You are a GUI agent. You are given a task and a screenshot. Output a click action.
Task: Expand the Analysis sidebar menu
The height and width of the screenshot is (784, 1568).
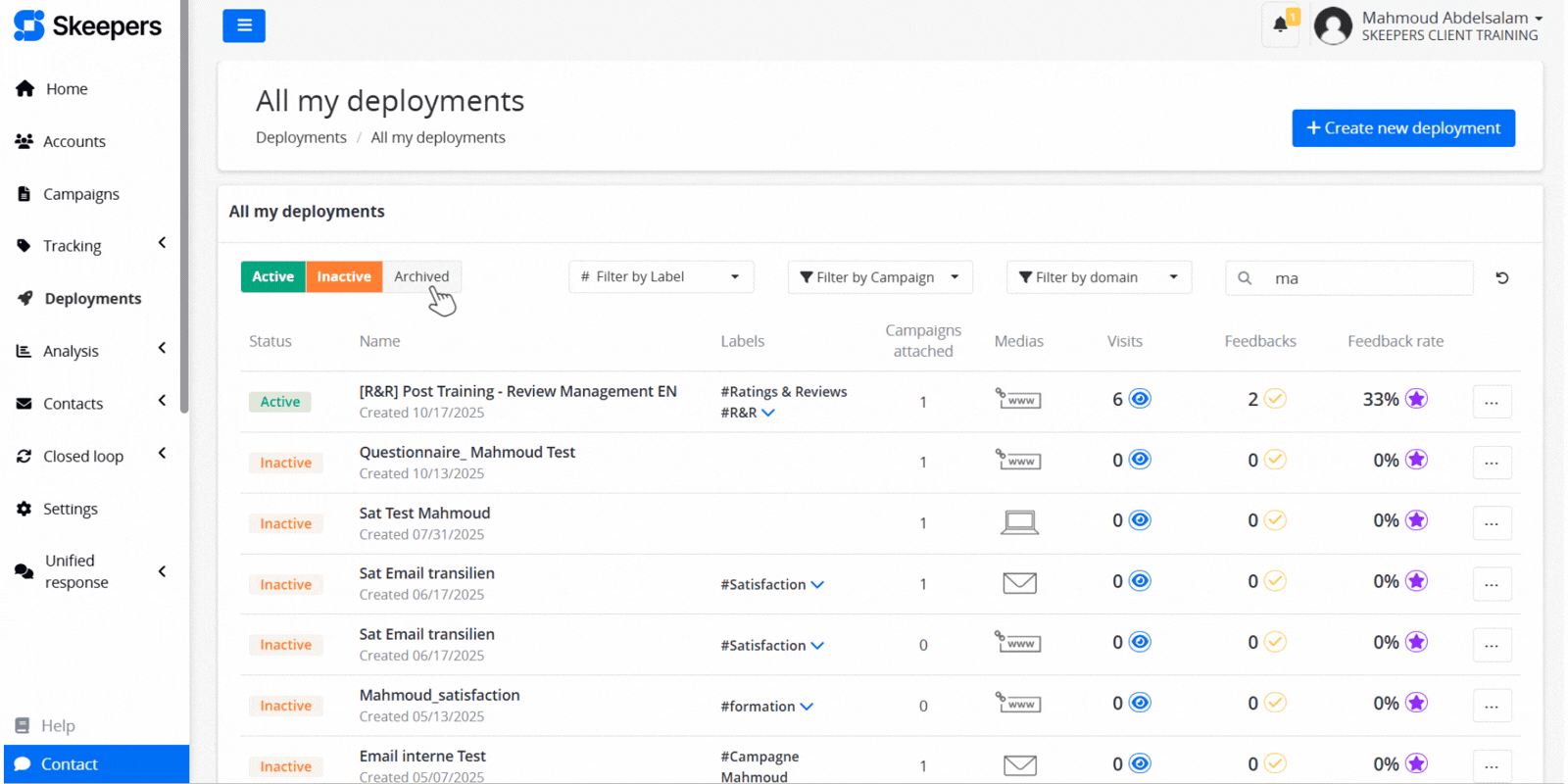[72, 351]
